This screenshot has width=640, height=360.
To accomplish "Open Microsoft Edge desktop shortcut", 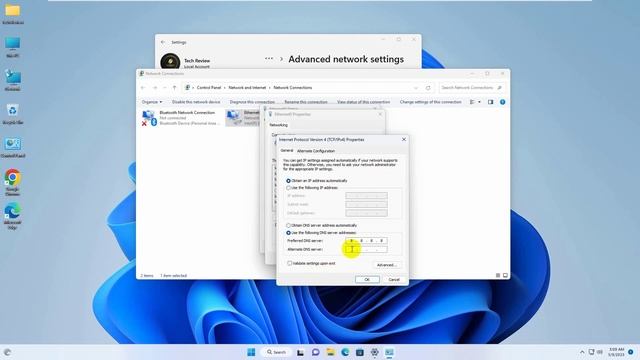I will coord(13,216).
